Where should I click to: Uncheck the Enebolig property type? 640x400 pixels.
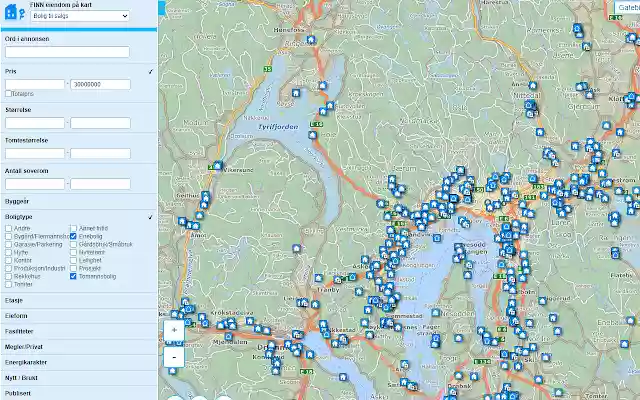pos(73,236)
